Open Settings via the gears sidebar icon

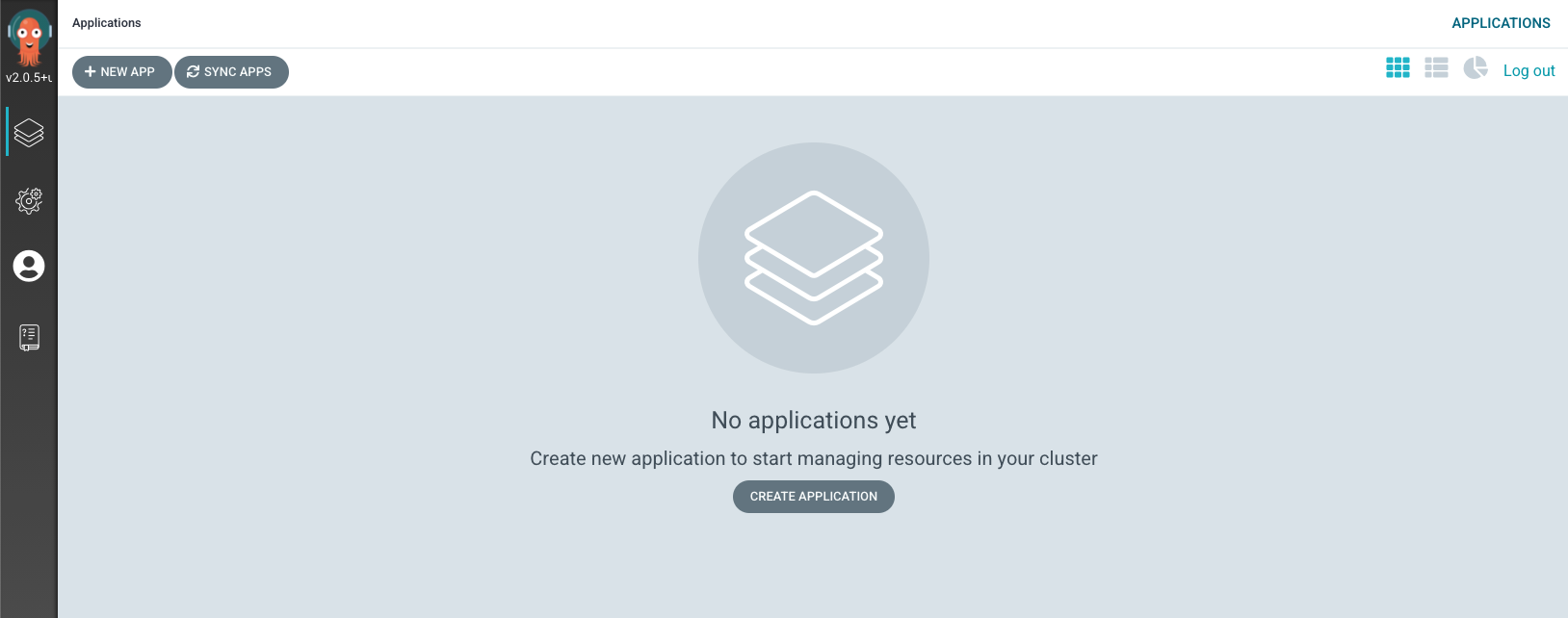(29, 200)
